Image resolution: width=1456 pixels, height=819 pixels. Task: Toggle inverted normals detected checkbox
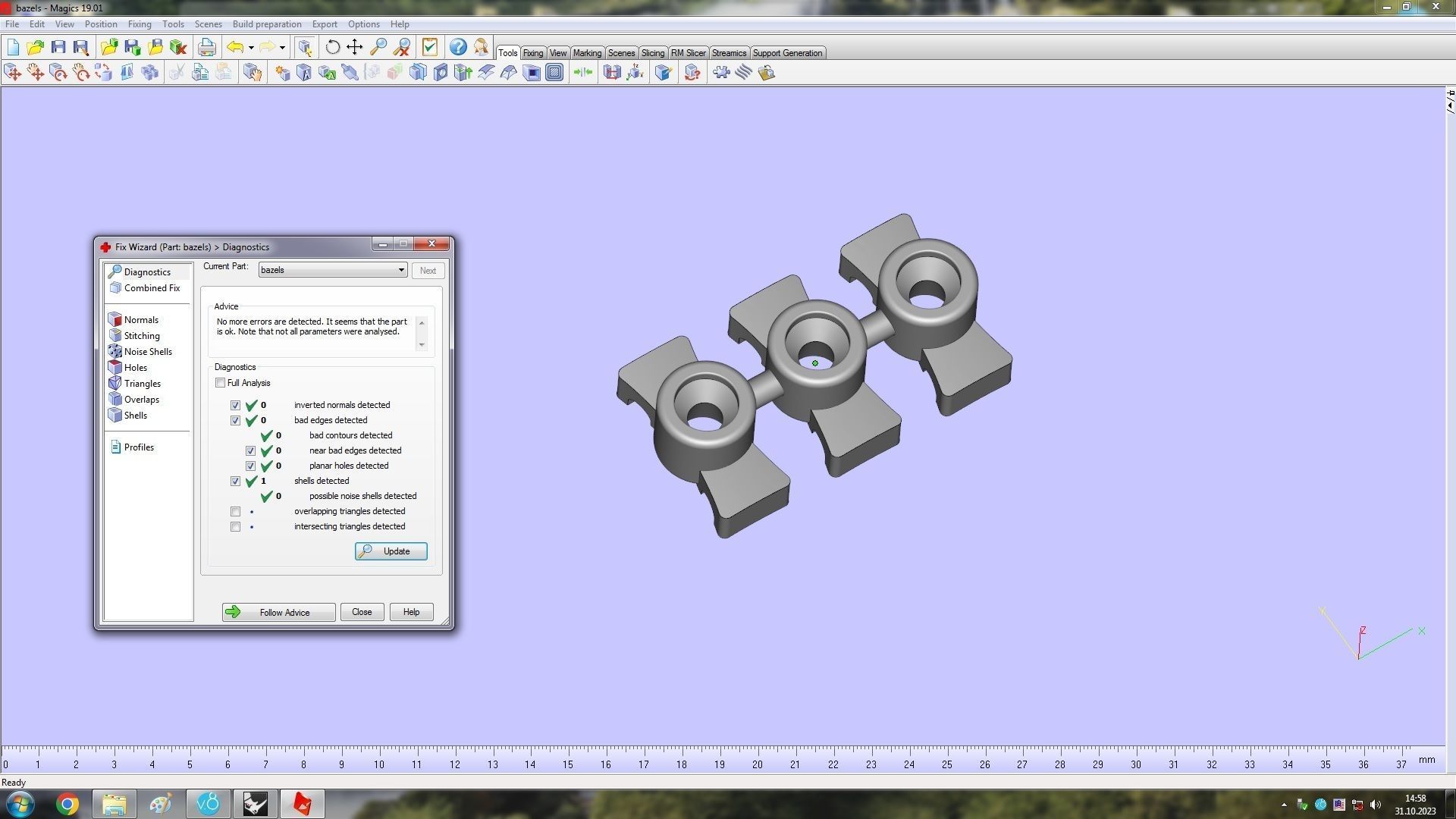235,405
